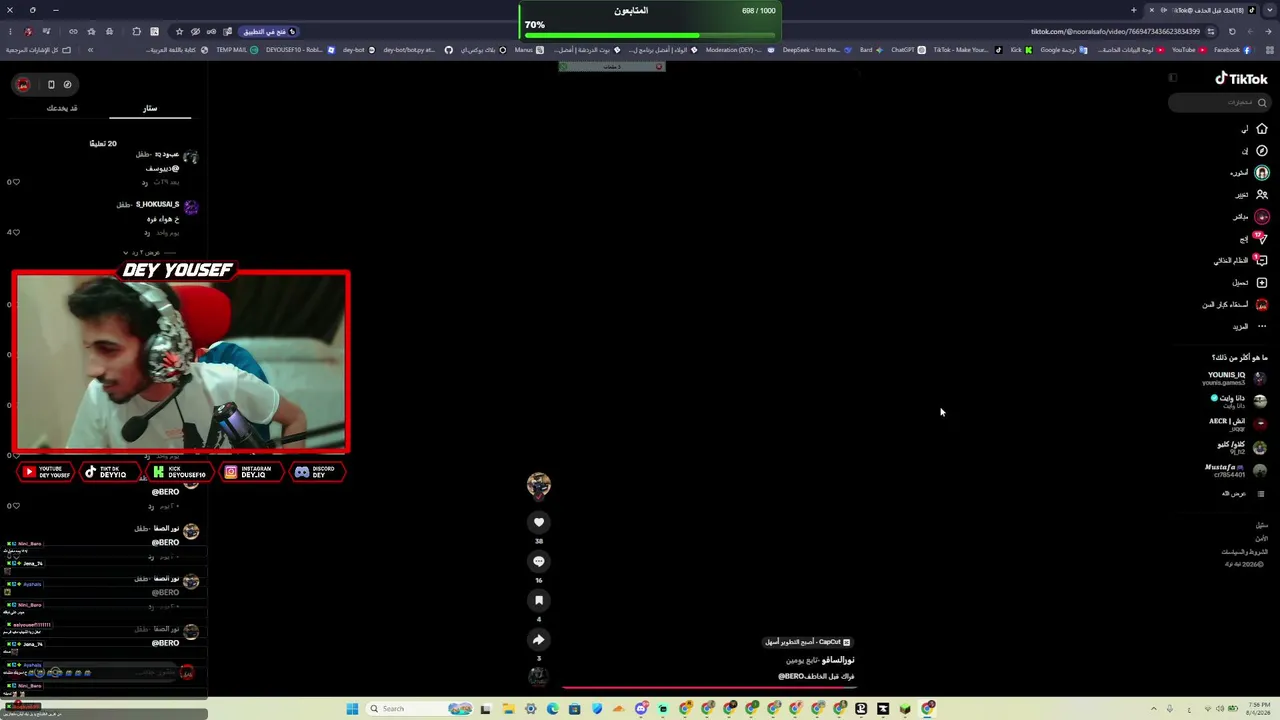Click the Windows Start button

[352, 709]
